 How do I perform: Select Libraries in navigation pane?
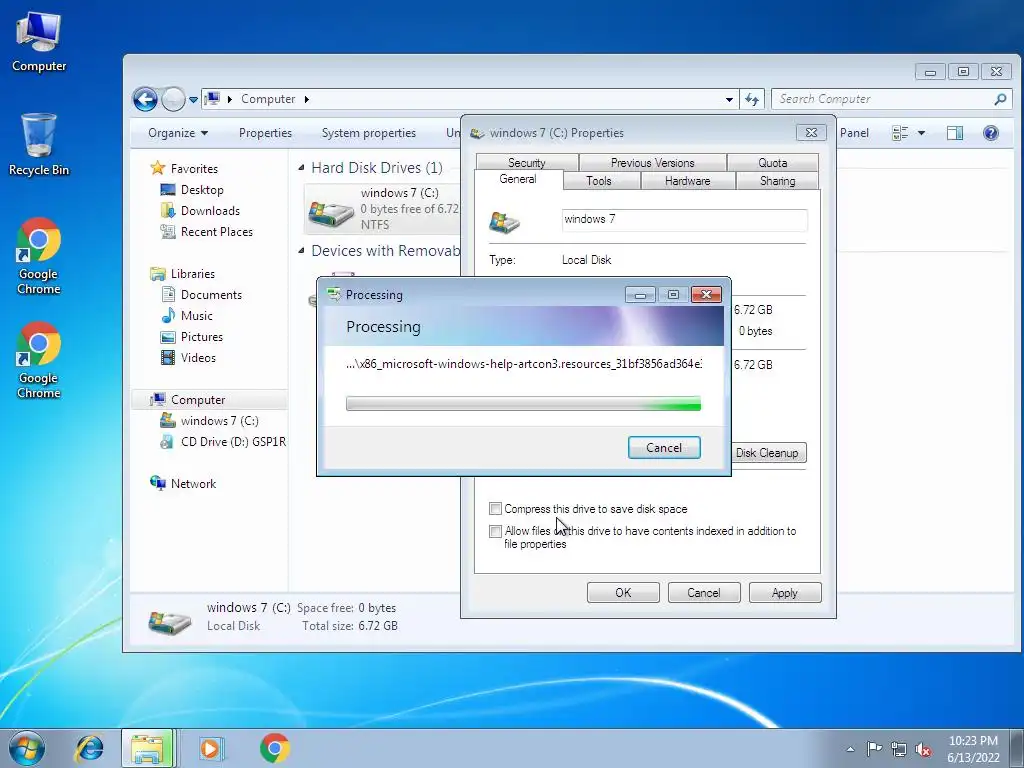coord(193,274)
